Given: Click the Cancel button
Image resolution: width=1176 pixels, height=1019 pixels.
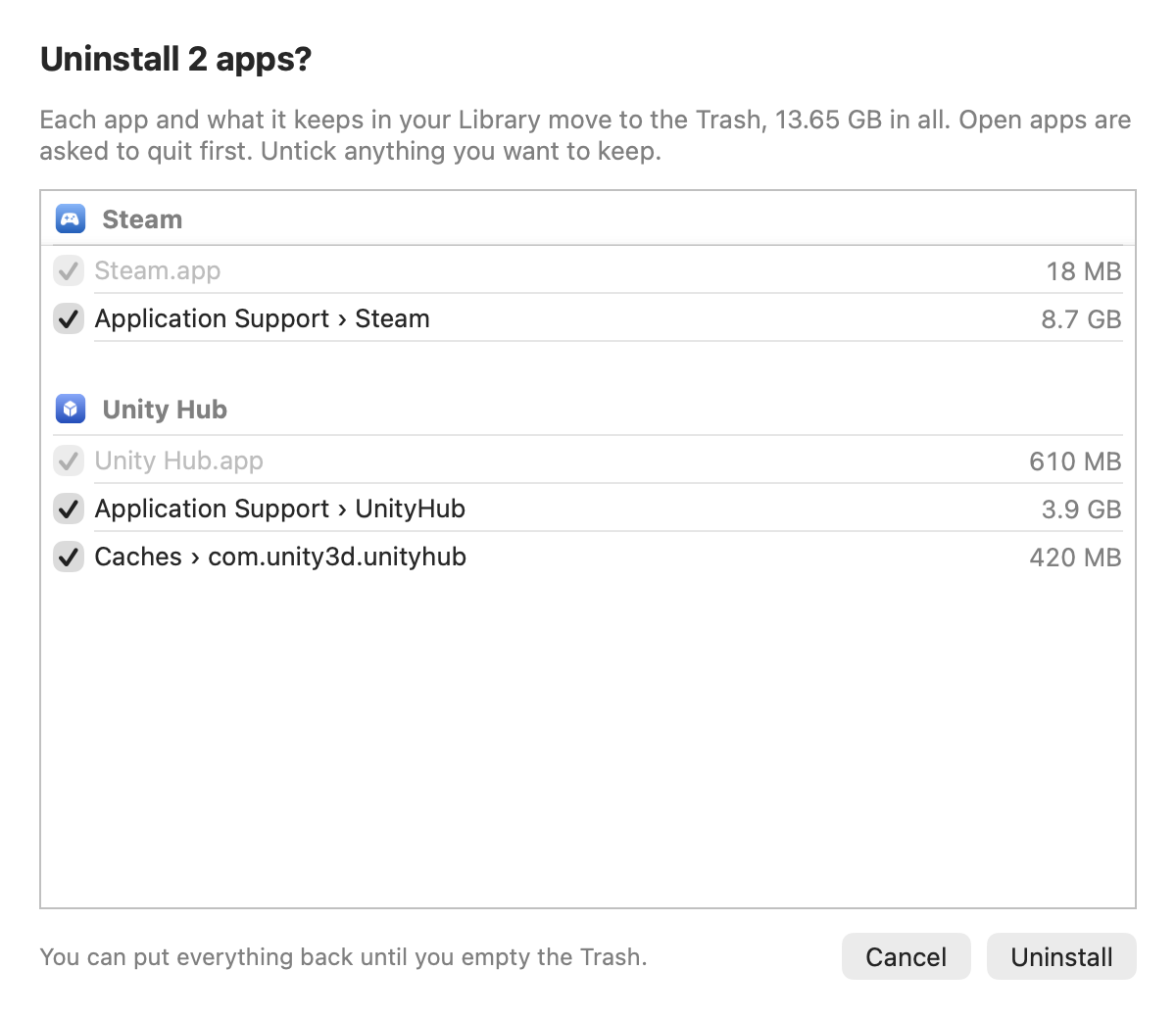Looking at the screenshot, I should pyautogui.click(x=906, y=956).
